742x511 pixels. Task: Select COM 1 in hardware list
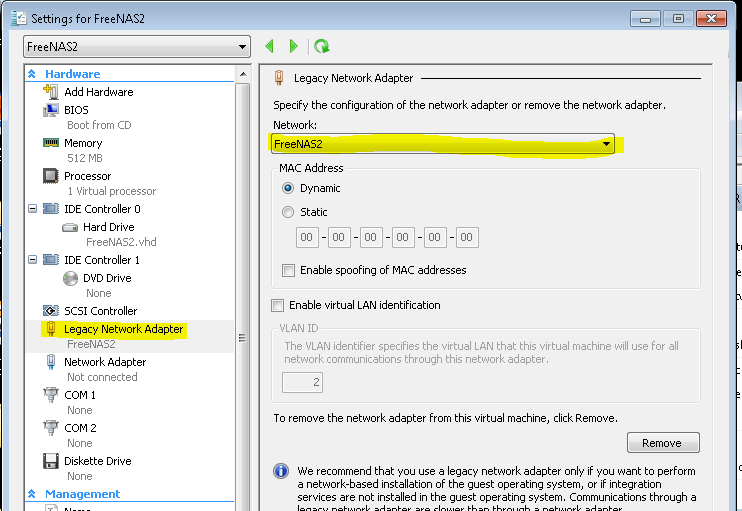(80, 395)
